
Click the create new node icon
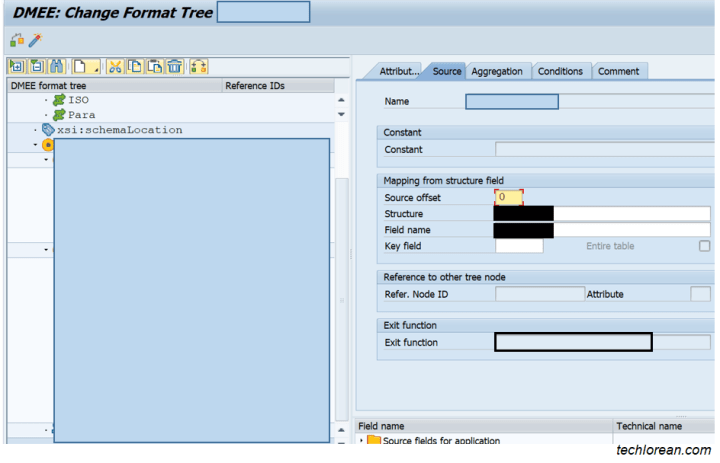86,67
